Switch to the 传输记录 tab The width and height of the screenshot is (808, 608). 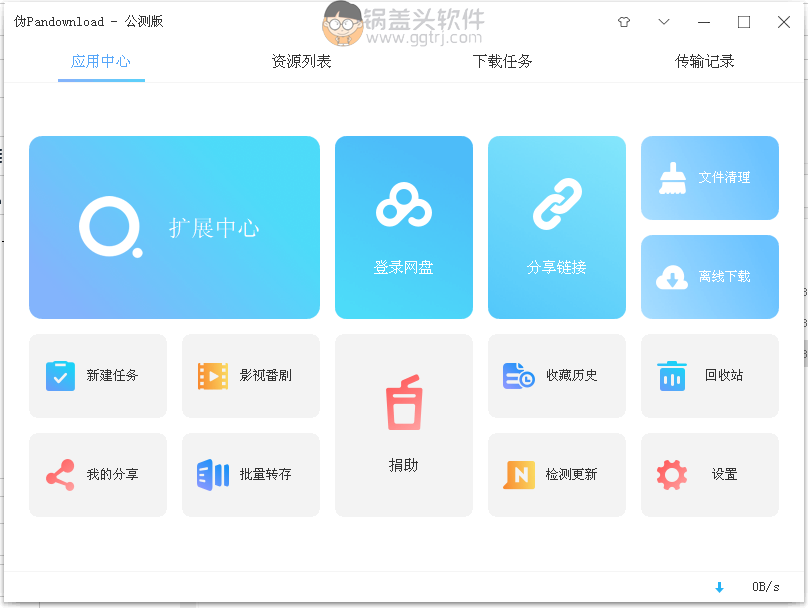[704, 61]
